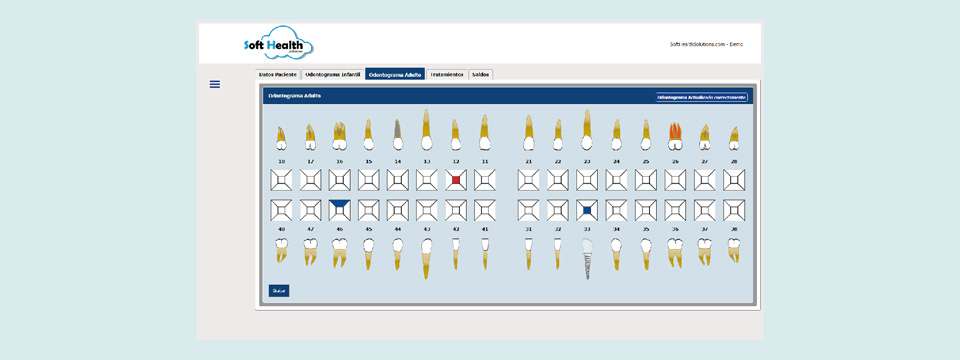960x360 pixels.
Task: Select upper incisor 11 image
Action: pyautogui.click(x=484, y=132)
